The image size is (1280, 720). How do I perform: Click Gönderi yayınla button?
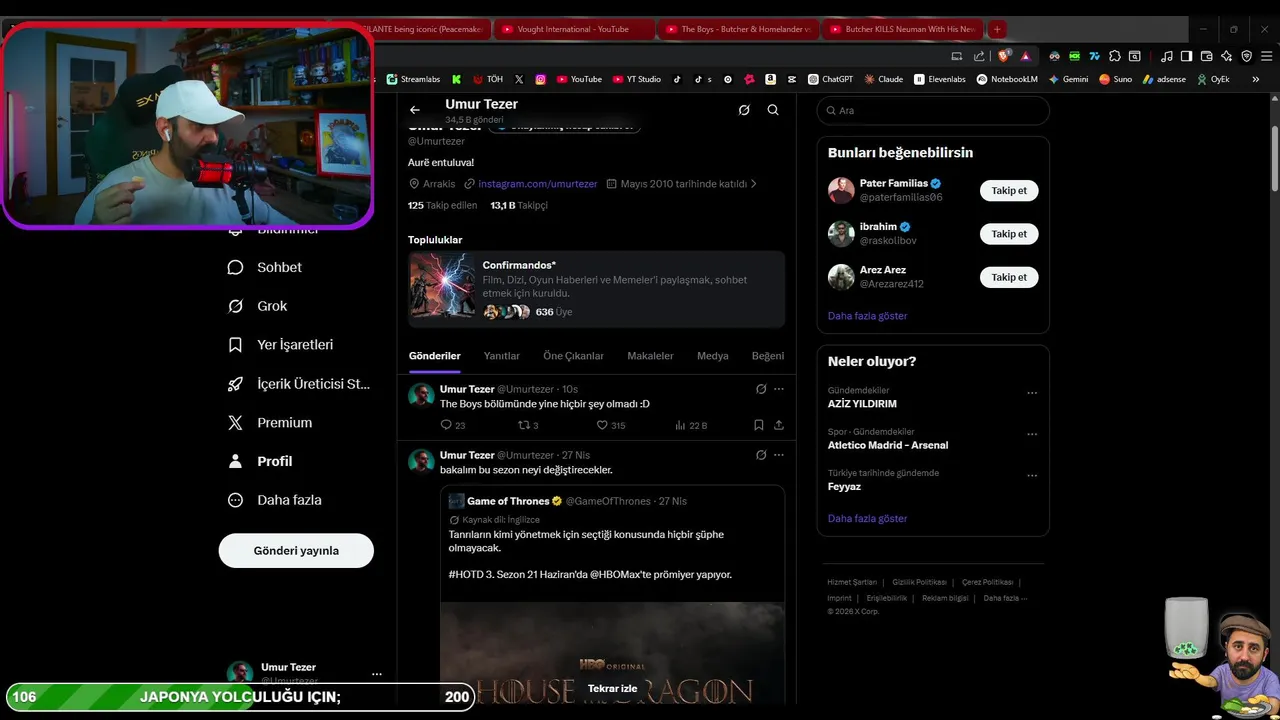296,551
